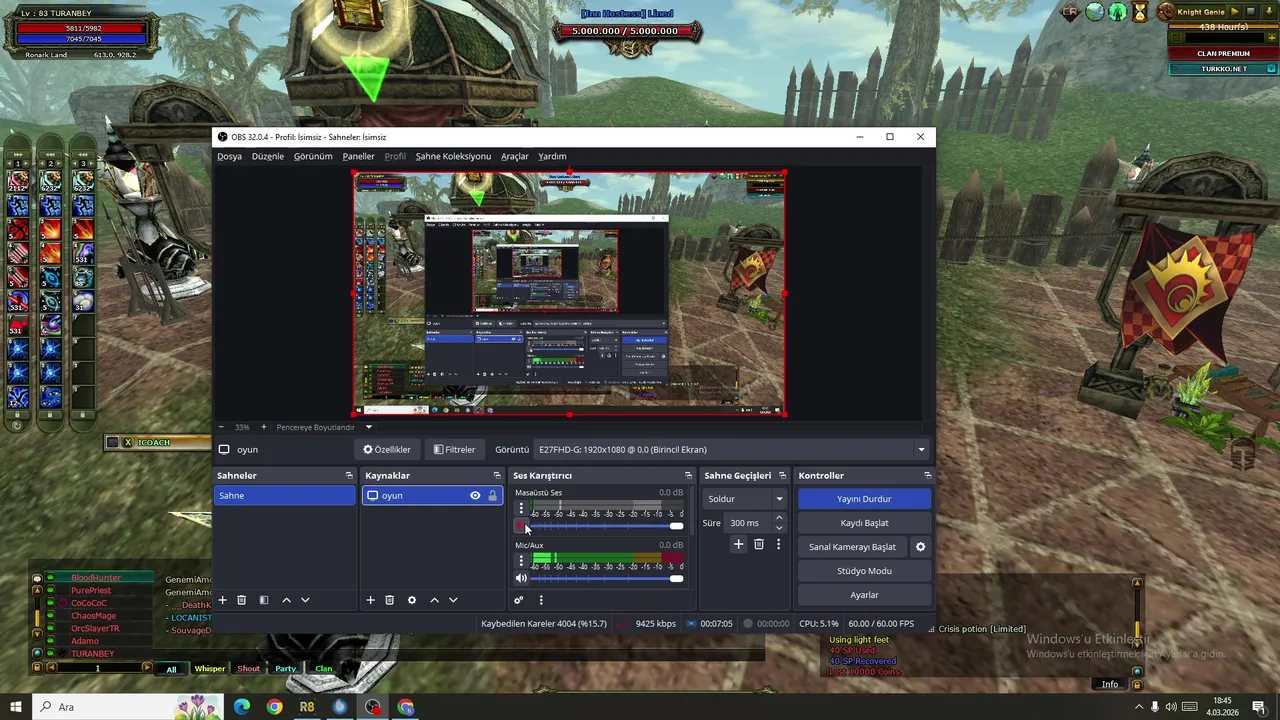Click the Masaüstü Ses volume slider

click(x=606, y=526)
